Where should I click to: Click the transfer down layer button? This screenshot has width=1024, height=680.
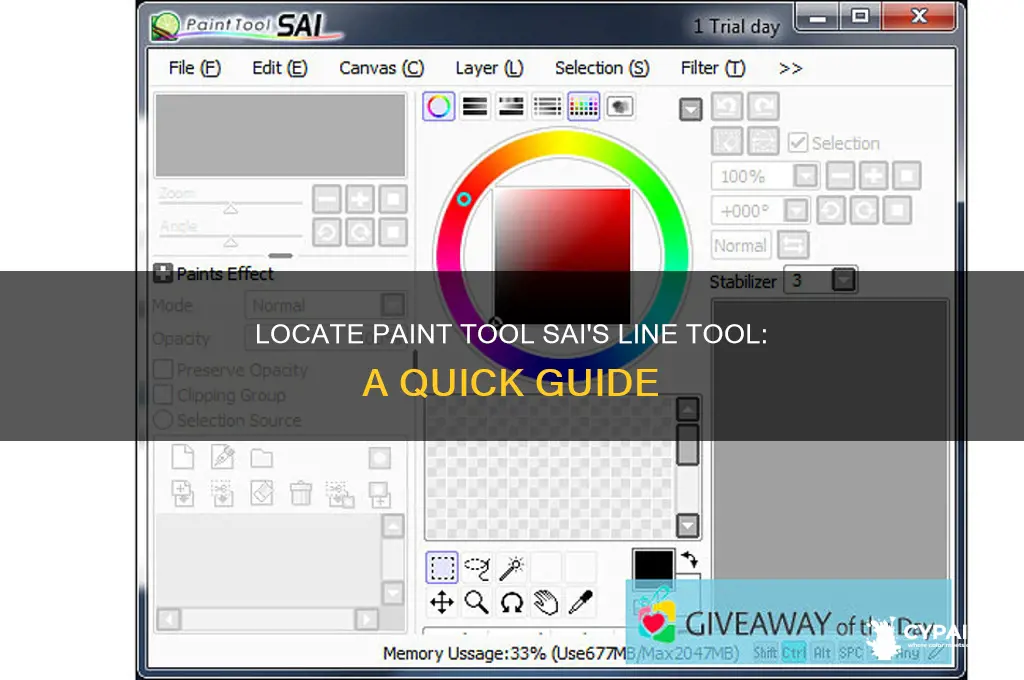pos(183,494)
